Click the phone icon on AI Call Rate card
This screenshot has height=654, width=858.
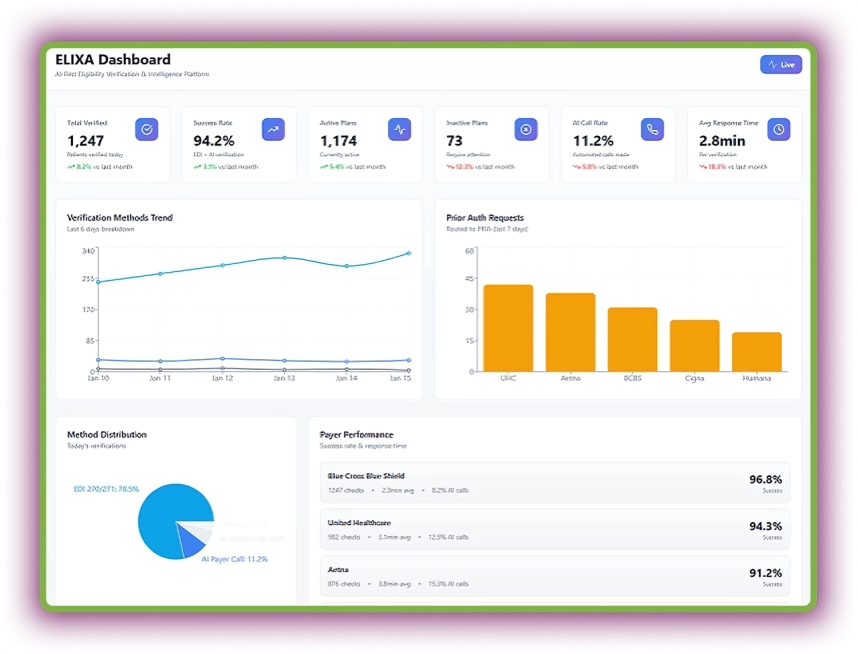[x=652, y=129]
